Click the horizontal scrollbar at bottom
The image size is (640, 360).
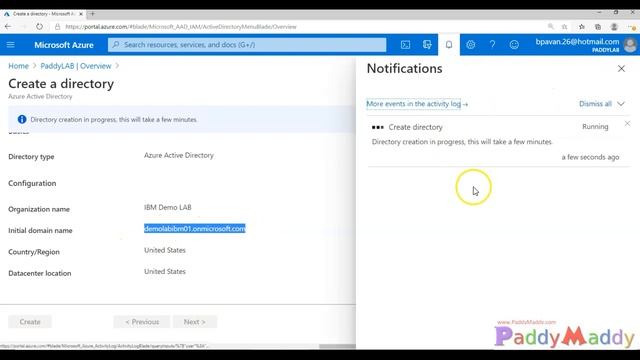tap(337, 346)
